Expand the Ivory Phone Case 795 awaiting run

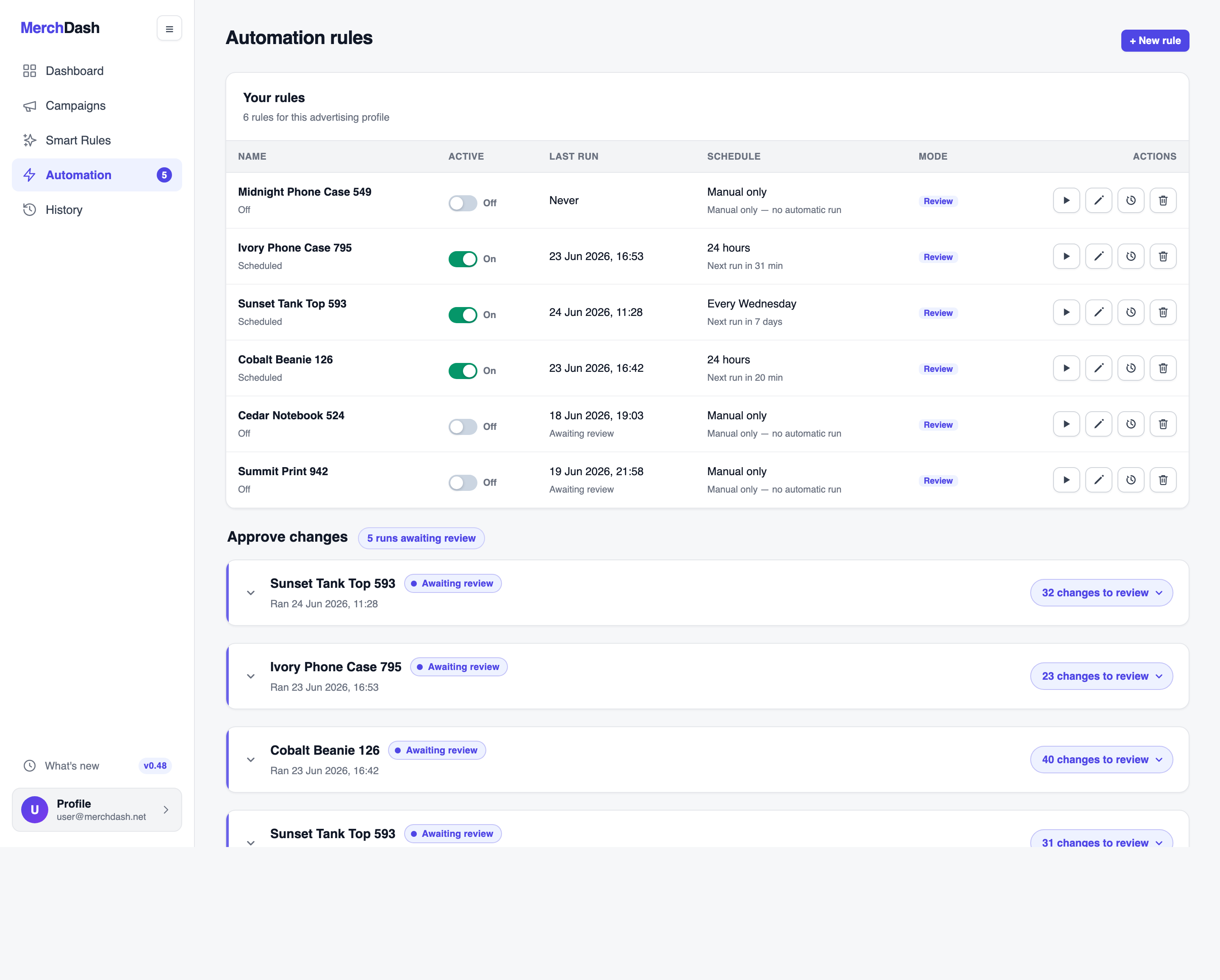point(251,676)
